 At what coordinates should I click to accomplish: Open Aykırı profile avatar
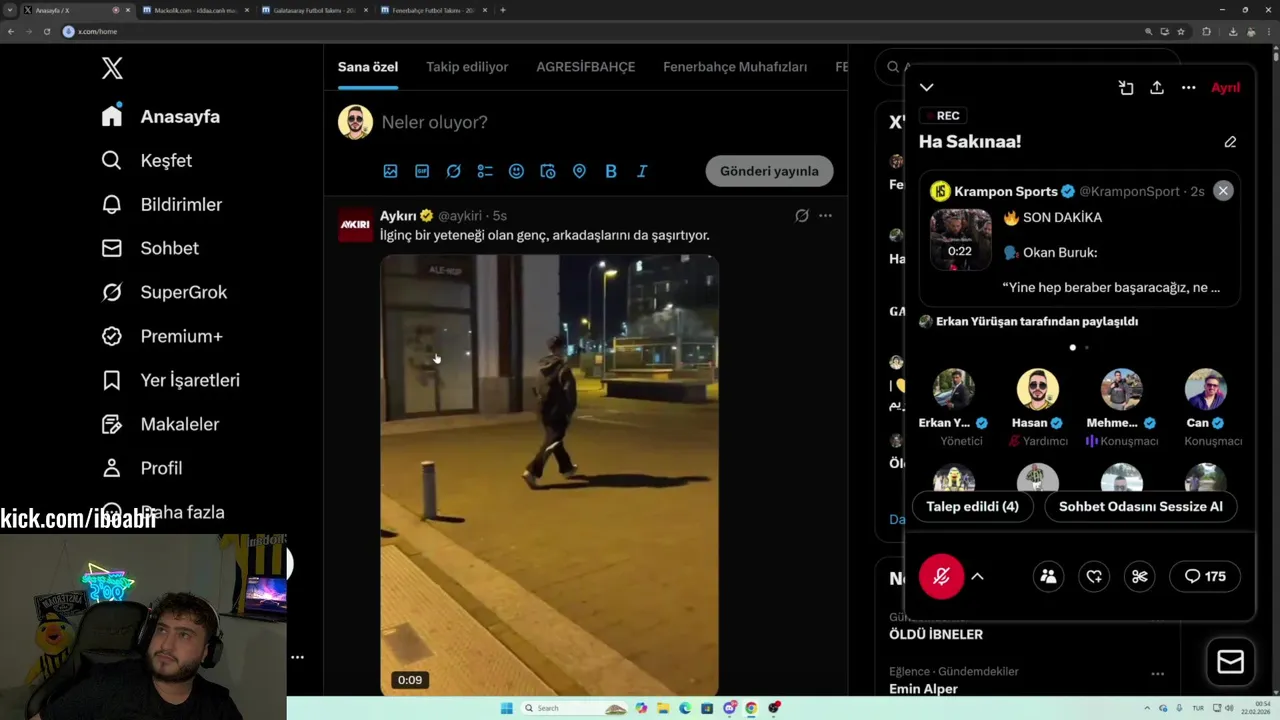(355, 225)
